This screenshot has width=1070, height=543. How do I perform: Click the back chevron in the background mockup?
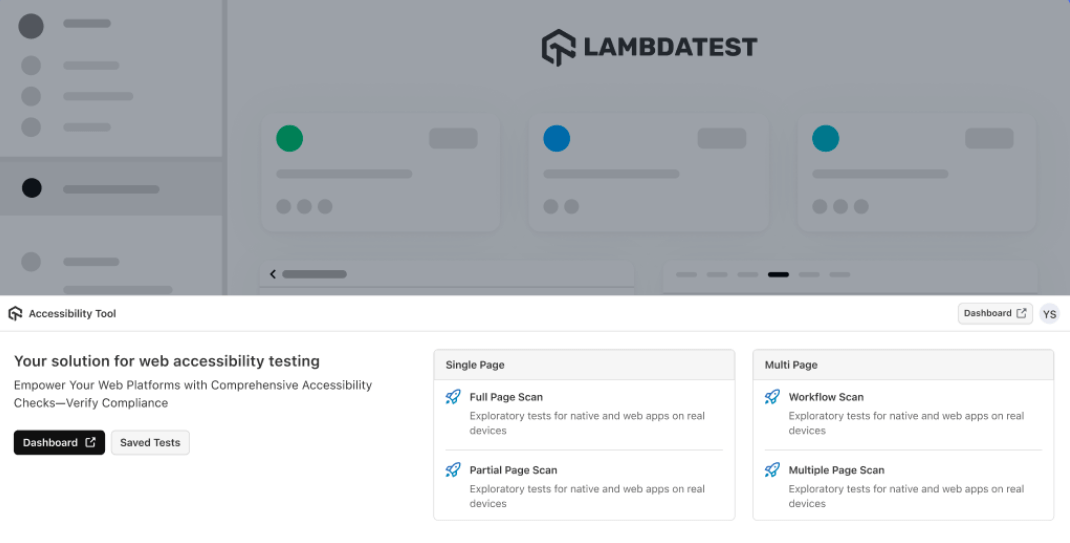pos(273,274)
